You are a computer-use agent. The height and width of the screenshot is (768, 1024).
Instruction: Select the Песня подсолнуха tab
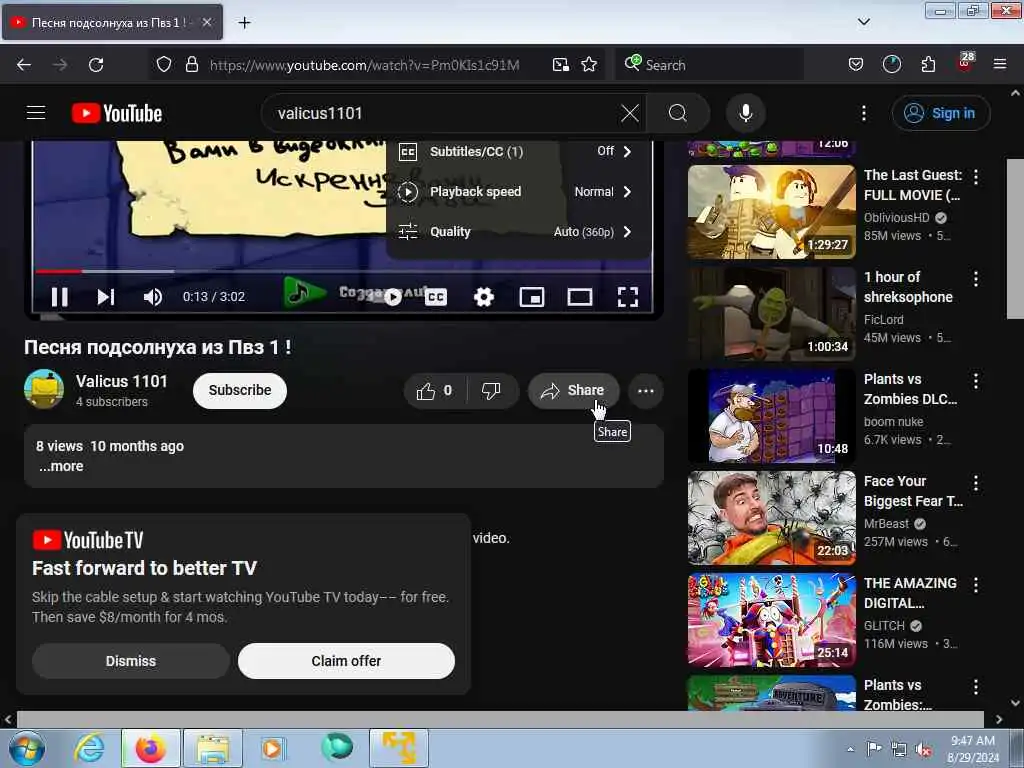click(112, 23)
